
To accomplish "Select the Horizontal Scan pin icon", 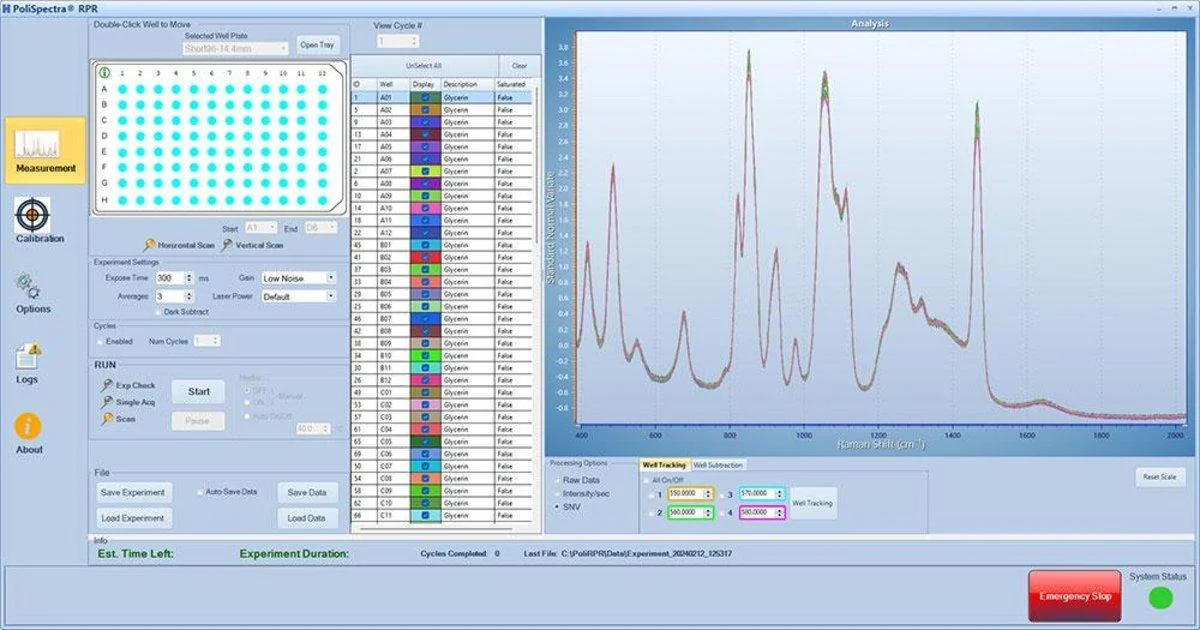I will pyautogui.click(x=149, y=245).
